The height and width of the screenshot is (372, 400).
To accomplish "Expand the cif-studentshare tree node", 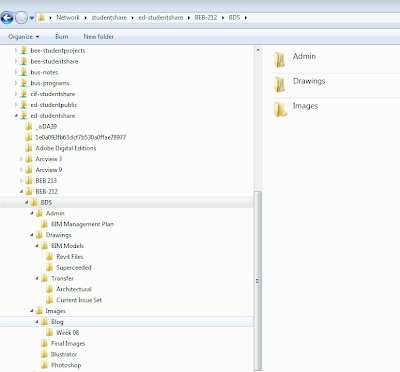I will click(16, 94).
